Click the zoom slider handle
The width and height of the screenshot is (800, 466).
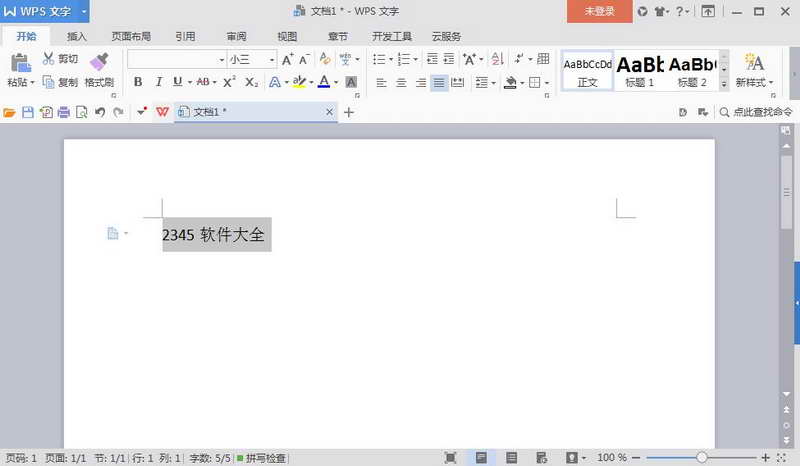tap(702, 458)
